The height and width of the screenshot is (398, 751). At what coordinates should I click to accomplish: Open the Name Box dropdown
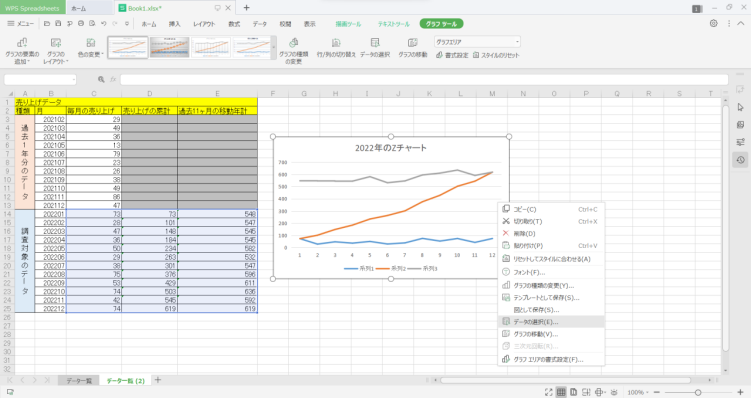click(x=74, y=80)
